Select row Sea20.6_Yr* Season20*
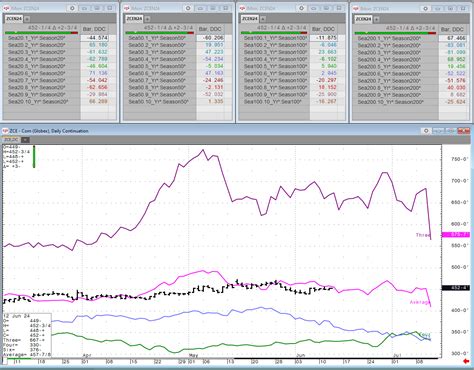Image resolution: width=474 pixels, height=370 pixels. (x=42, y=73)
